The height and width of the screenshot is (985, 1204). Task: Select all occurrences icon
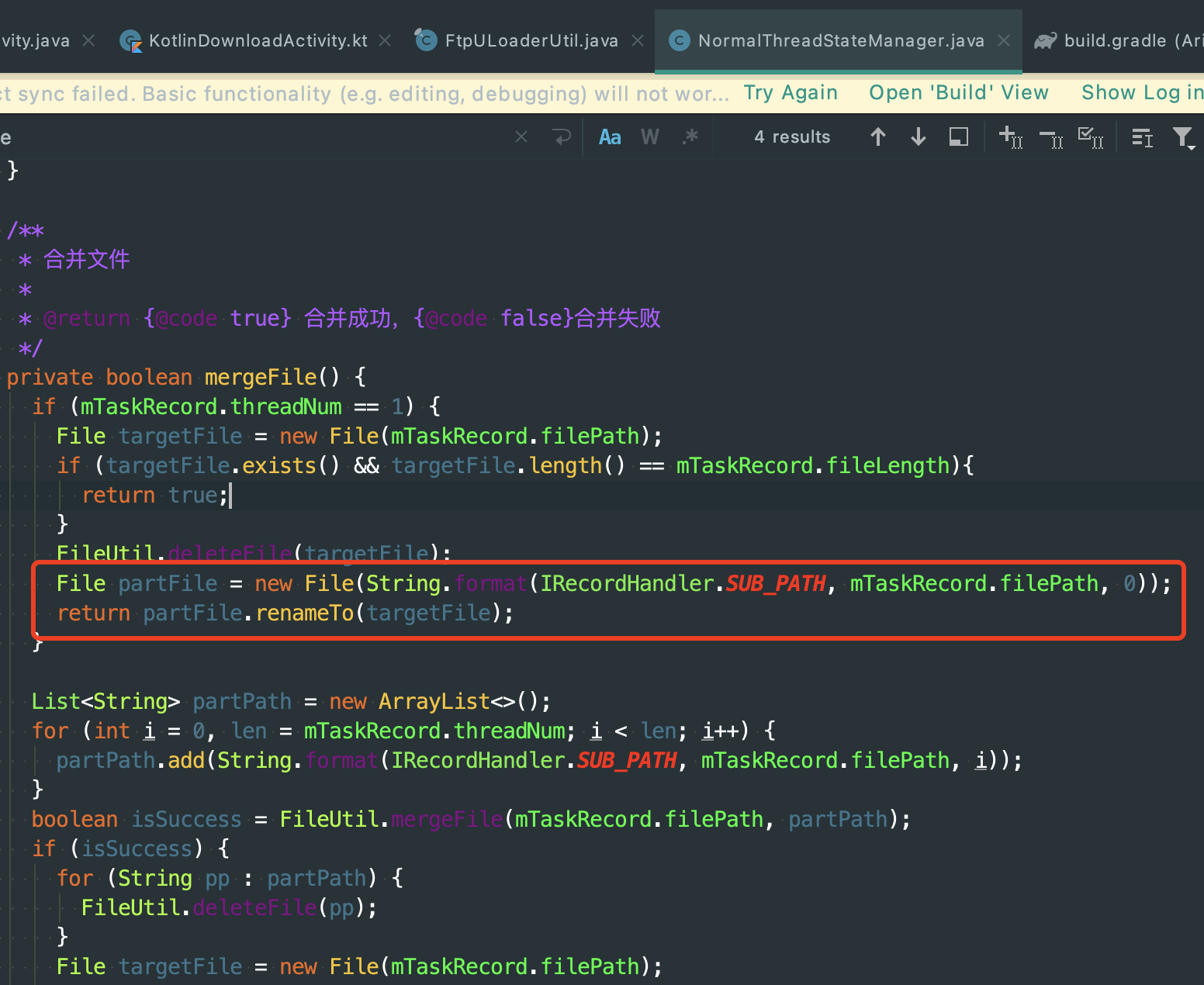click(1091, 137)
